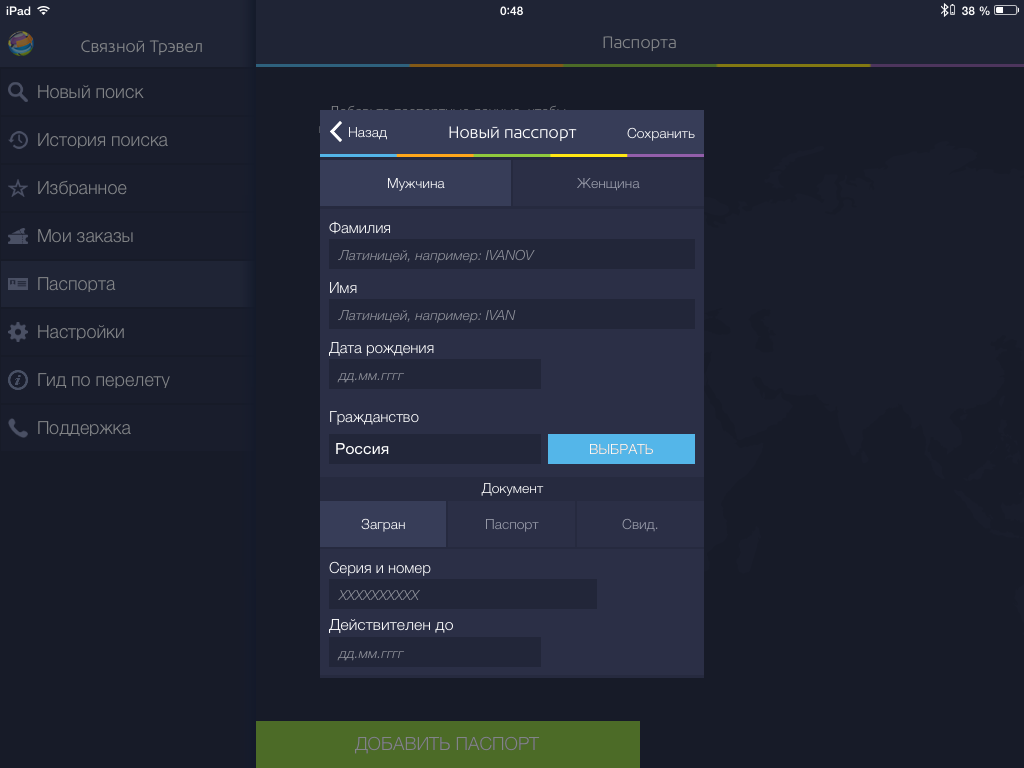Tap the 0:48 clock in status bar
1024x768 pixels.
pos(511,10)
